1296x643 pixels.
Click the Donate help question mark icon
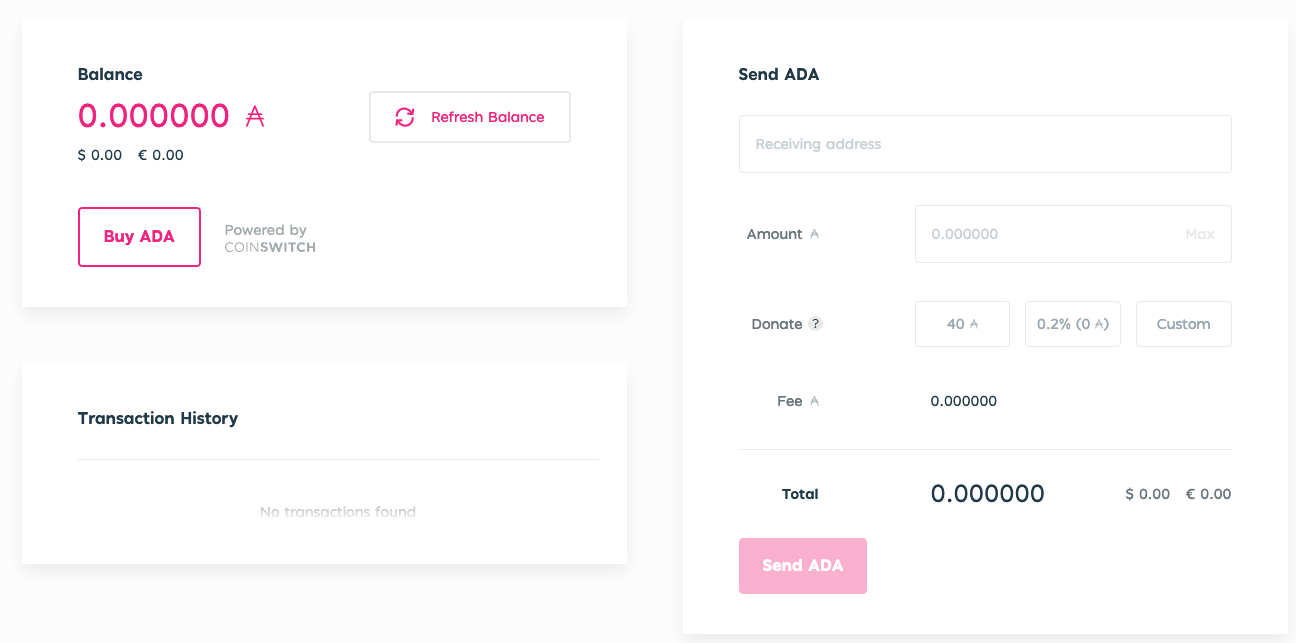pyautogui.click(x=816, y=324)
